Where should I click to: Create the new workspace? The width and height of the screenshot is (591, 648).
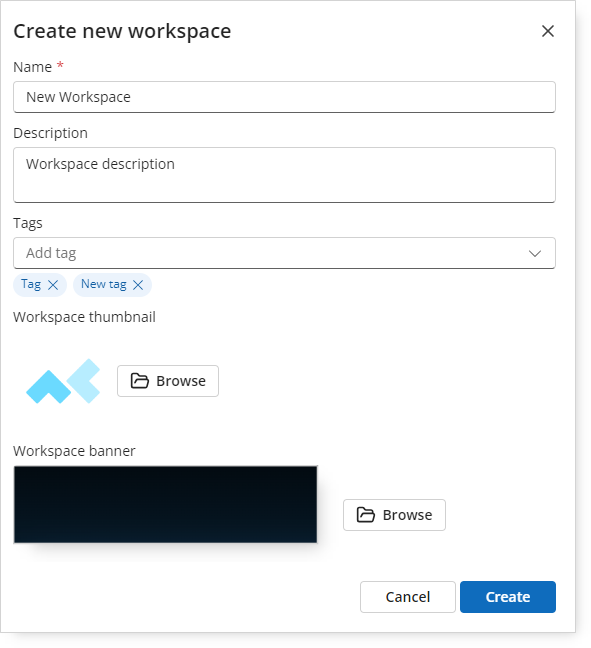tap(508, 597)
